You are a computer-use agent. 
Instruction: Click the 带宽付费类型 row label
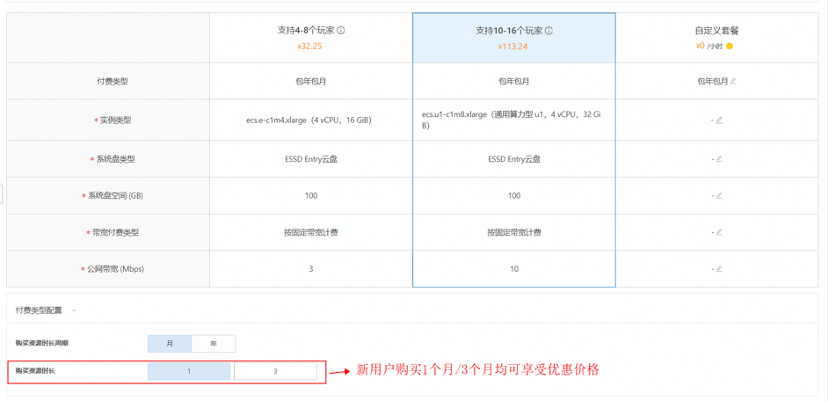[116, 232]
